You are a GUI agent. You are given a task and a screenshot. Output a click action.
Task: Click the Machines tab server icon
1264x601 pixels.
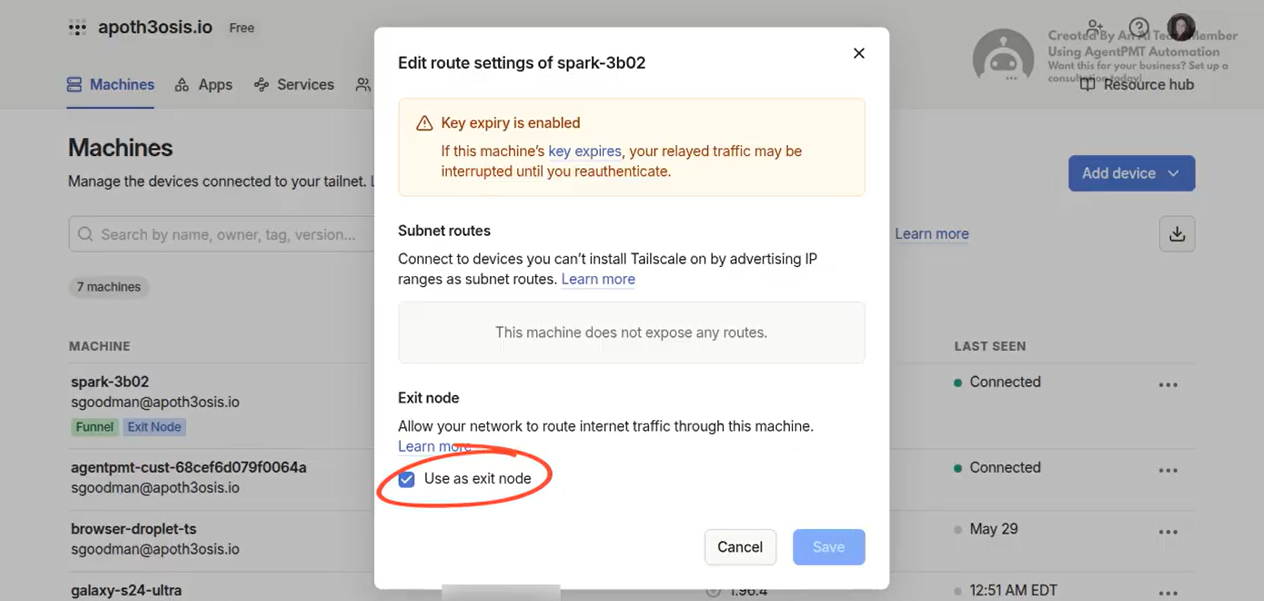[74, 85]
